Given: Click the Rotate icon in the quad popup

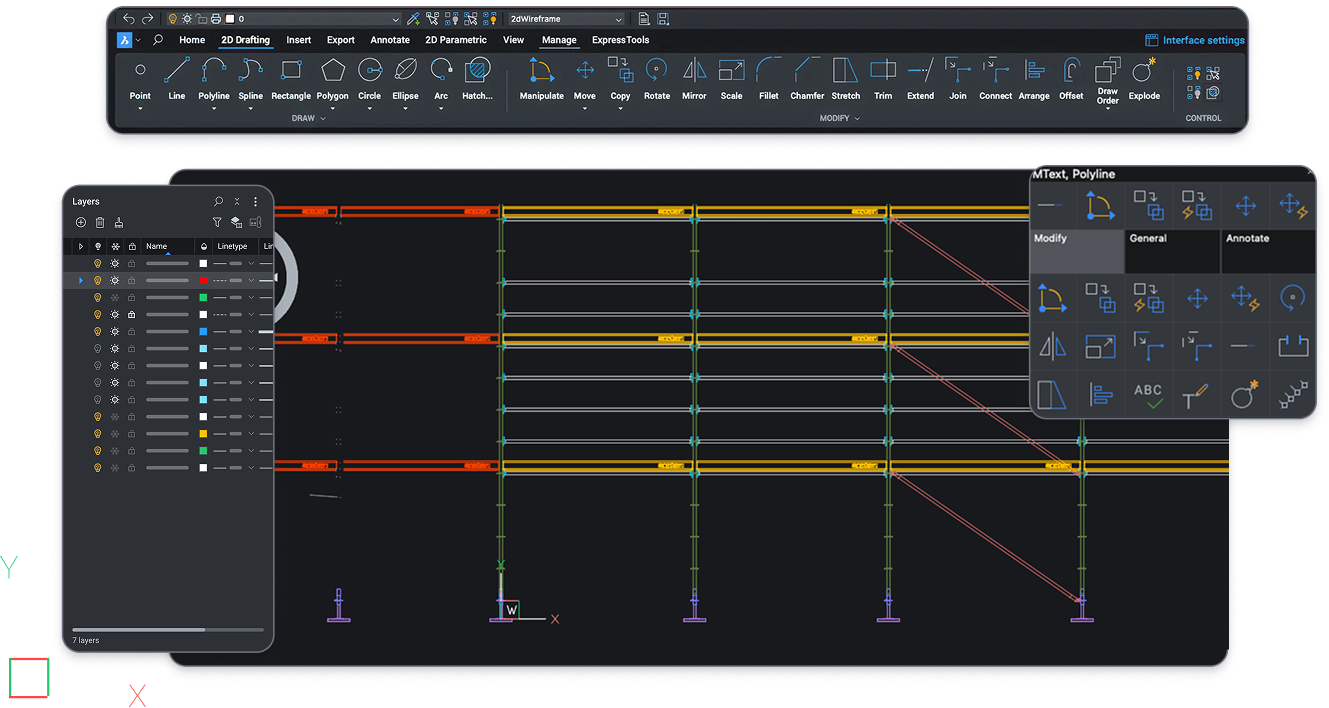Looking at the screenshot, I should (x=1293, y=297).
